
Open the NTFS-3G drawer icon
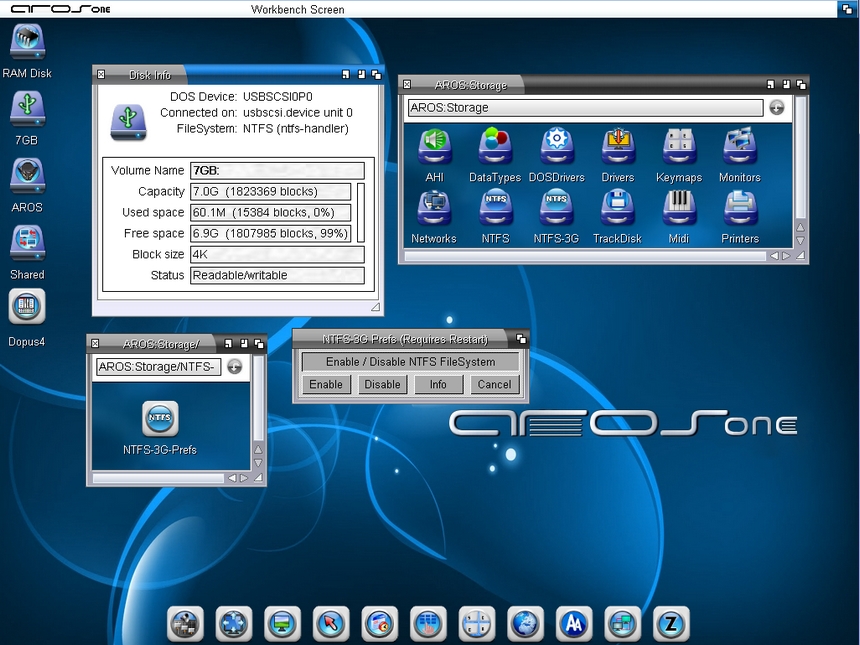[556, 208]
